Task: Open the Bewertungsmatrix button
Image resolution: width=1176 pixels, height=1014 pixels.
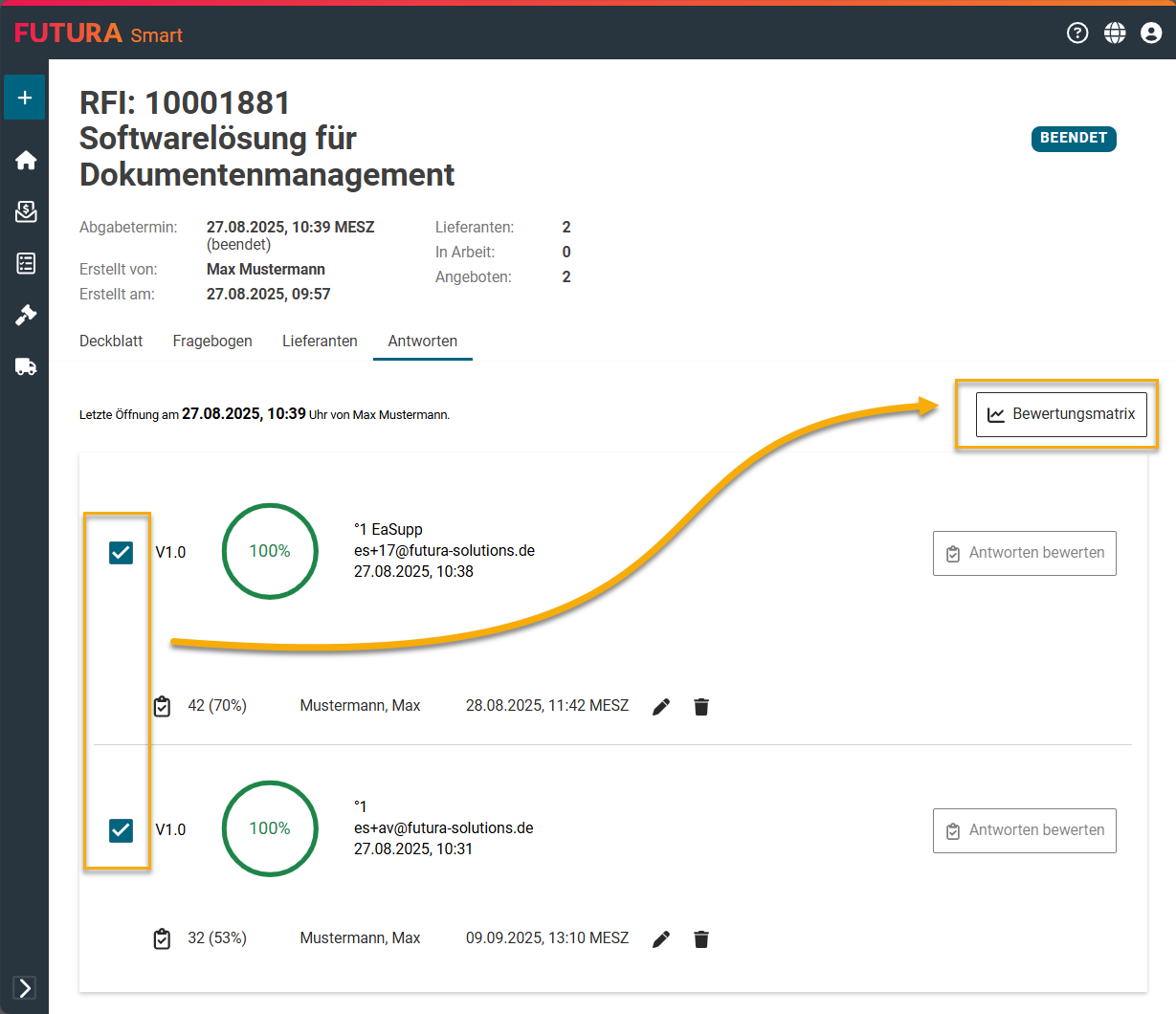Action: 1061,414
